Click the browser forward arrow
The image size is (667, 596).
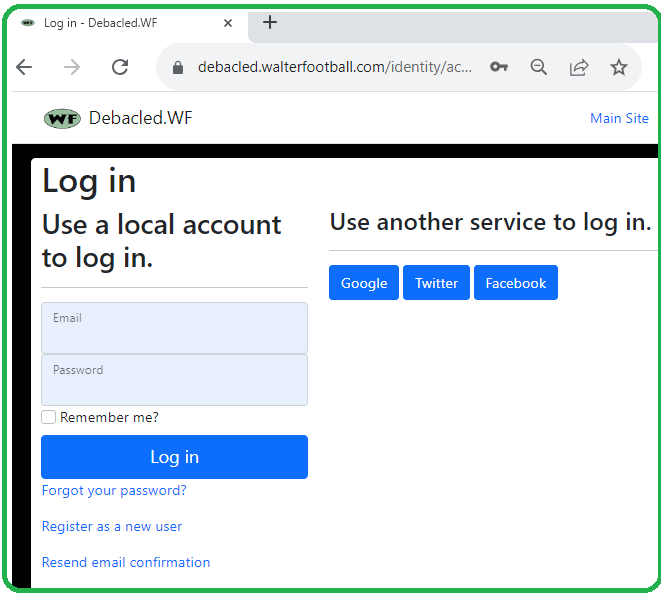point(72,67)
